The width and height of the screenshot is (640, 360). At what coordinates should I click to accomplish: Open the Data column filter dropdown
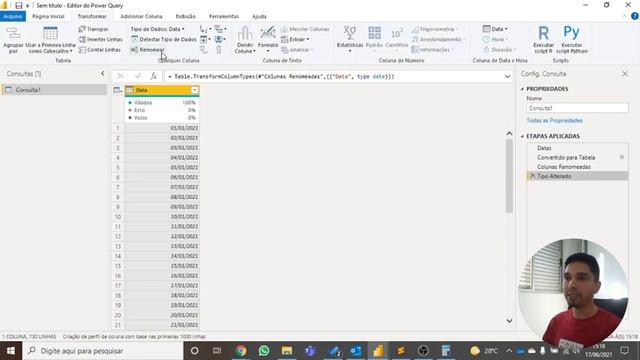point(195,90)
